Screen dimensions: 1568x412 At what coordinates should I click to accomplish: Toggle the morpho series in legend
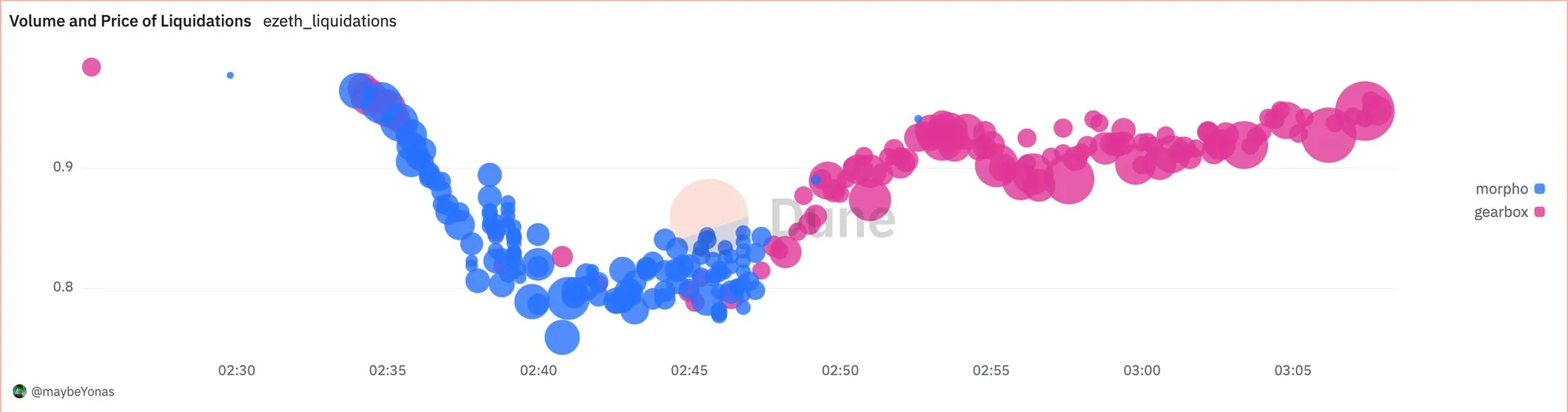[x=1509, y=189]
